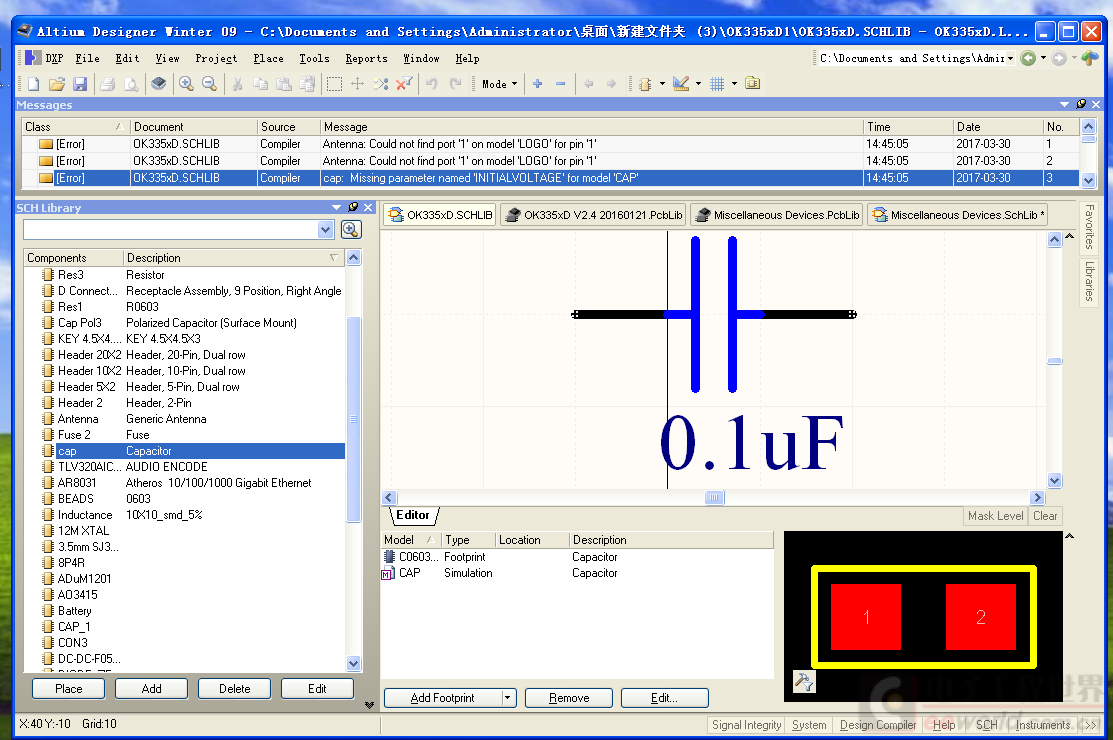The width and height of the screenshot is (1113, 740).
Task: Switch to Miscellaneous Devices.SchLib tab
Action: tap(958, 215)
